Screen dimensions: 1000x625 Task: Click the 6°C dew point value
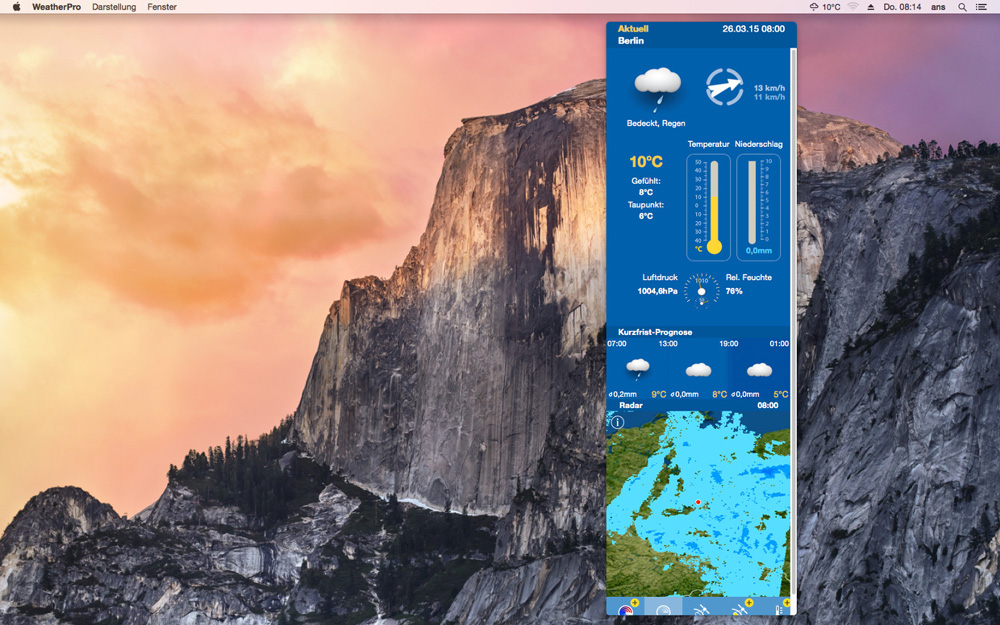(x=646, y=216)
